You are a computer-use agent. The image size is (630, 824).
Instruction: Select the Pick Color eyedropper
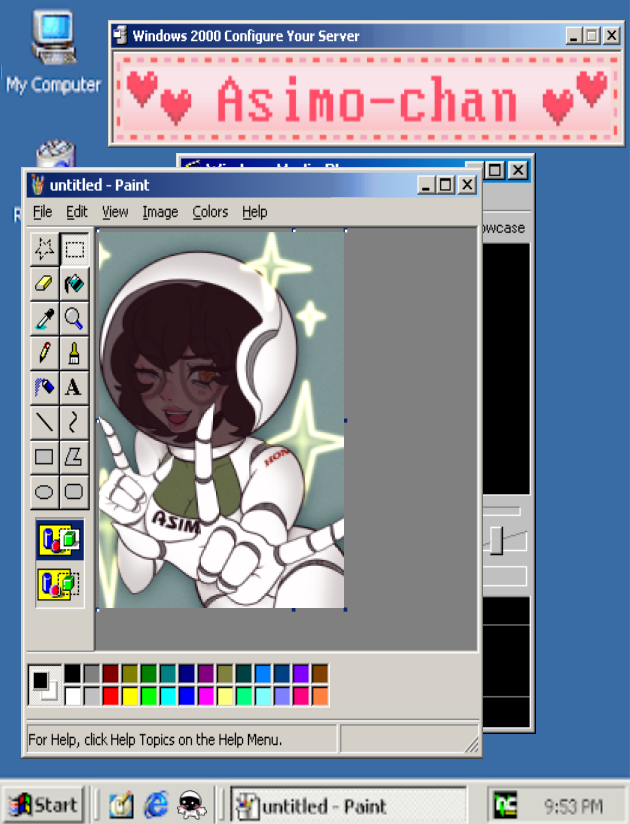[x=44, y=318]
